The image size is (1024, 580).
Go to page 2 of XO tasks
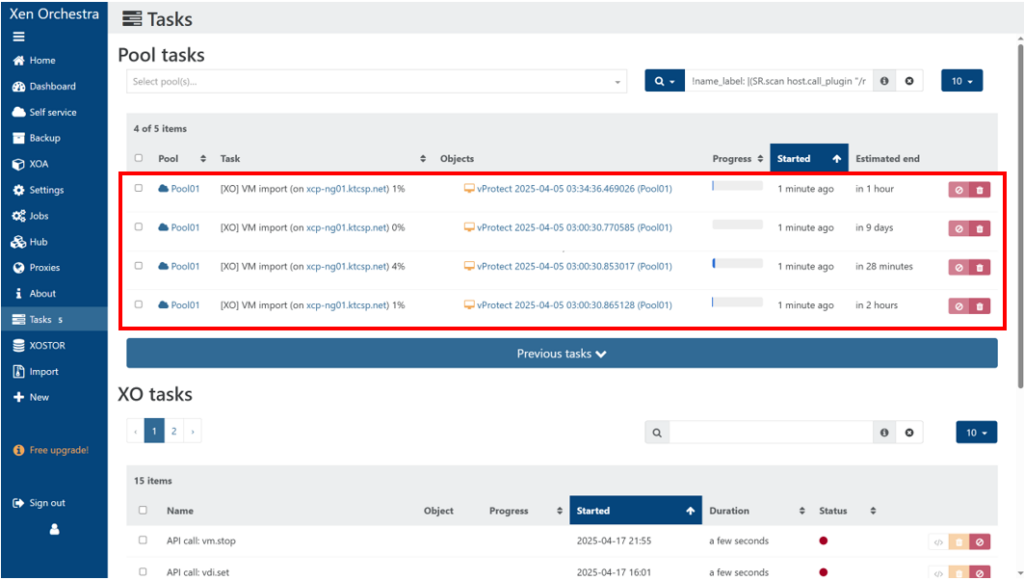174,431
